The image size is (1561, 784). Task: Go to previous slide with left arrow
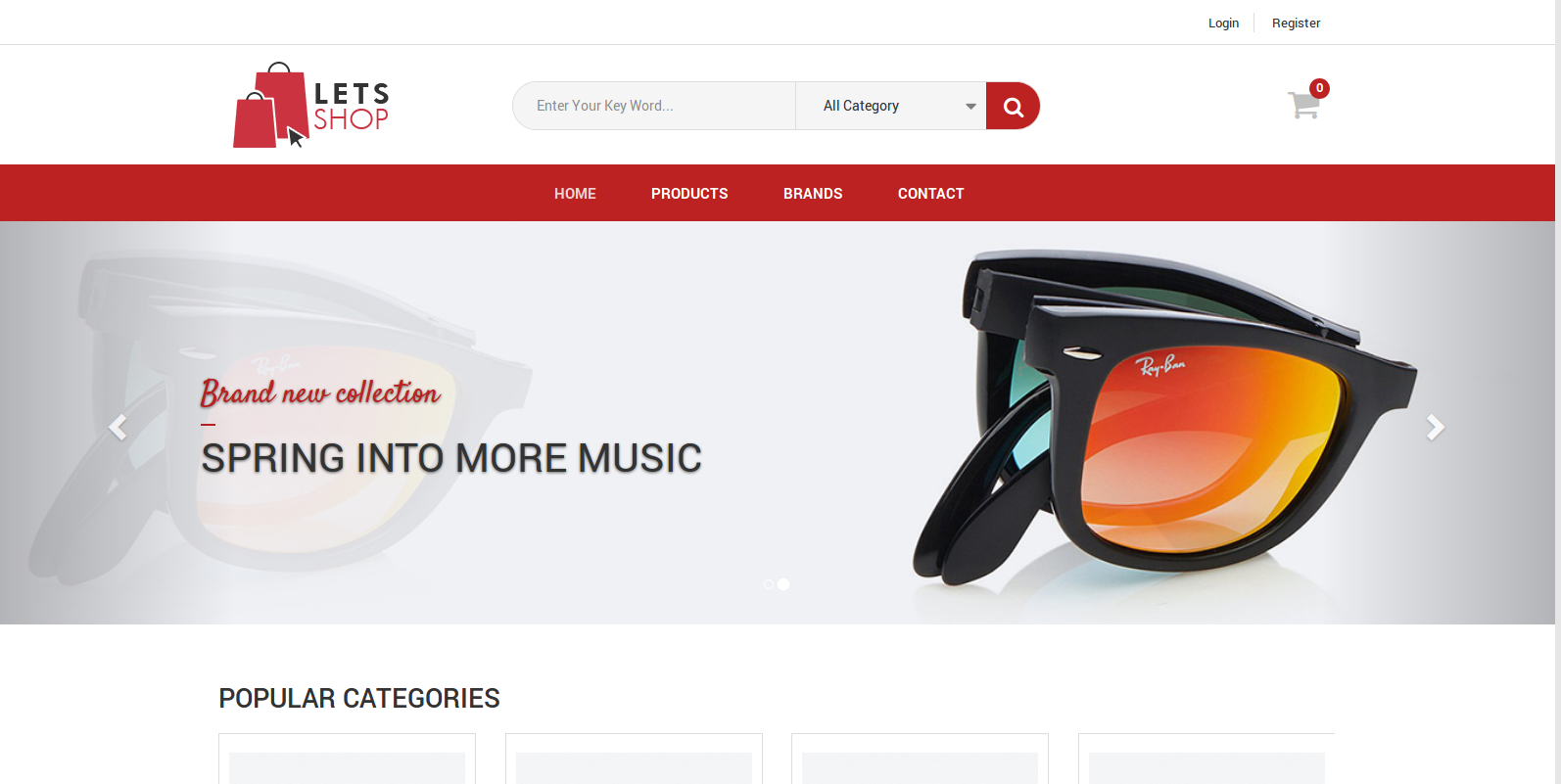118,428
